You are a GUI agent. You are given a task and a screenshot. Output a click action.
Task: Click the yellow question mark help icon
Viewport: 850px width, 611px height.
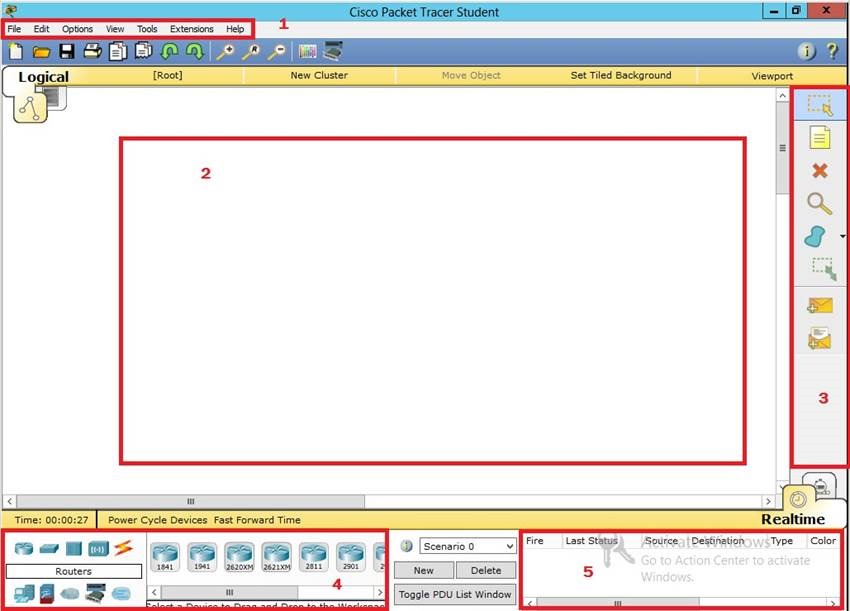(x=832, y=51)
